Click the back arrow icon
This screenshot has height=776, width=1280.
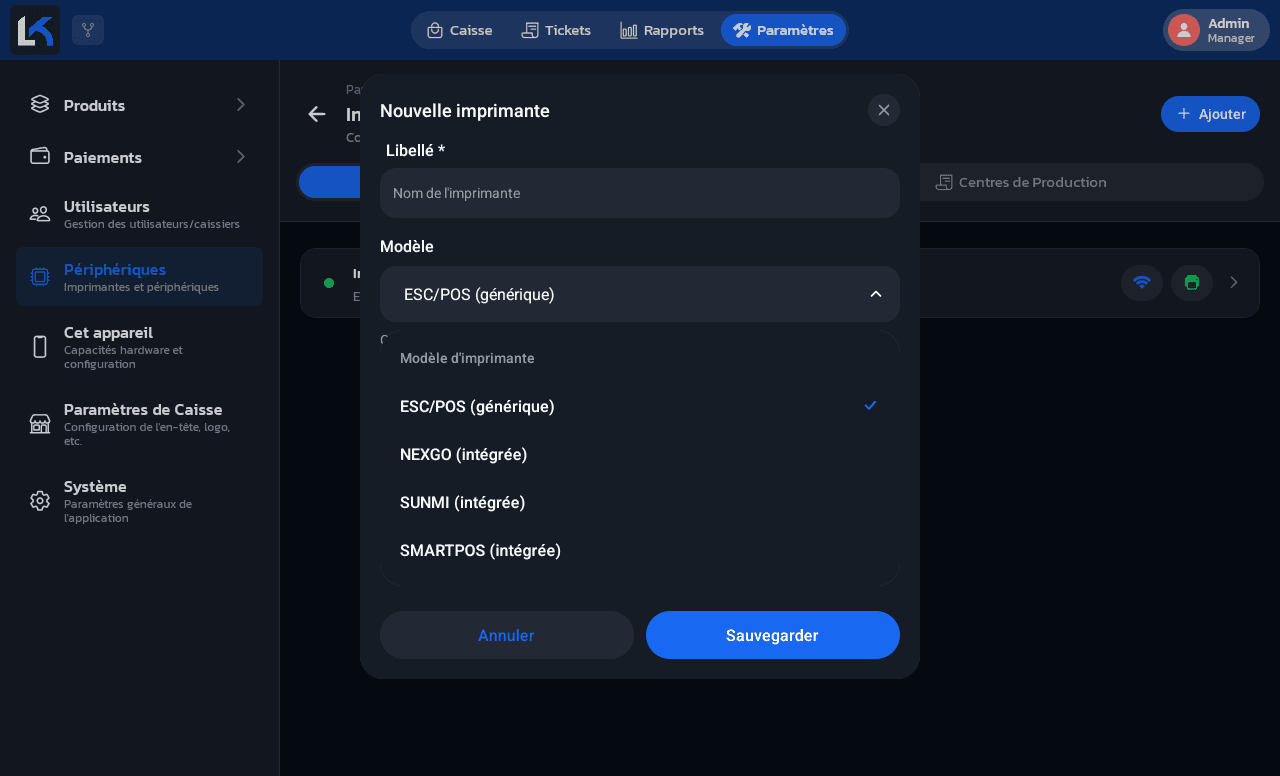(x=317, y=114)
